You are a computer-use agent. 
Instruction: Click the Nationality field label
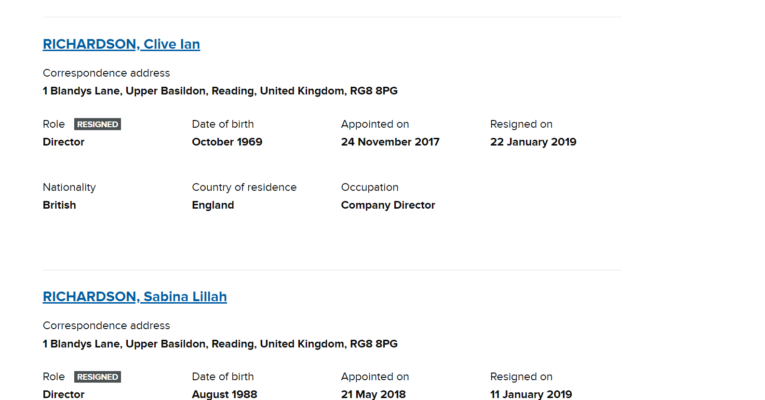coord(69,187)
